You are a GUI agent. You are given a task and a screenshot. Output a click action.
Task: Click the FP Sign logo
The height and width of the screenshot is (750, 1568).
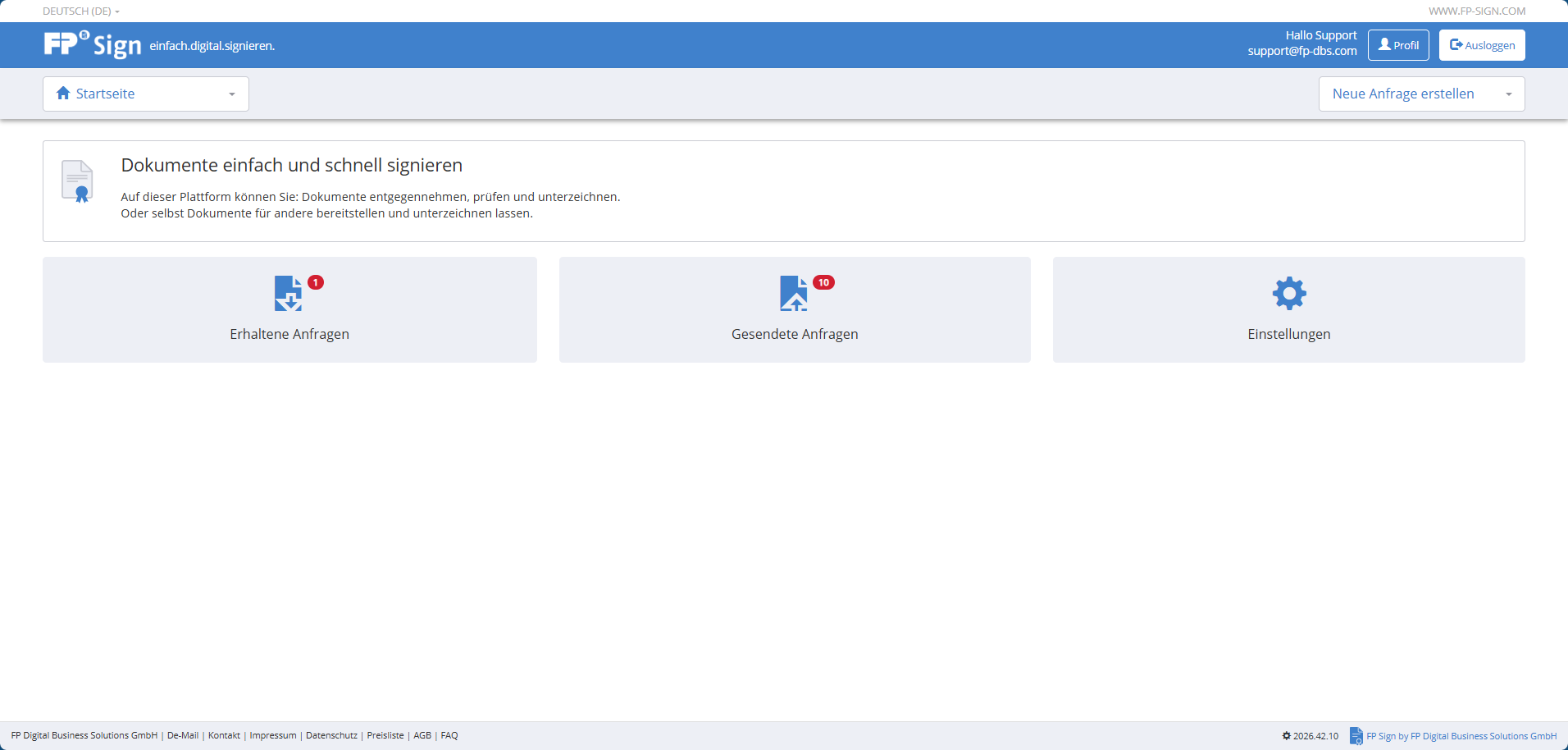tap(93, 44)
